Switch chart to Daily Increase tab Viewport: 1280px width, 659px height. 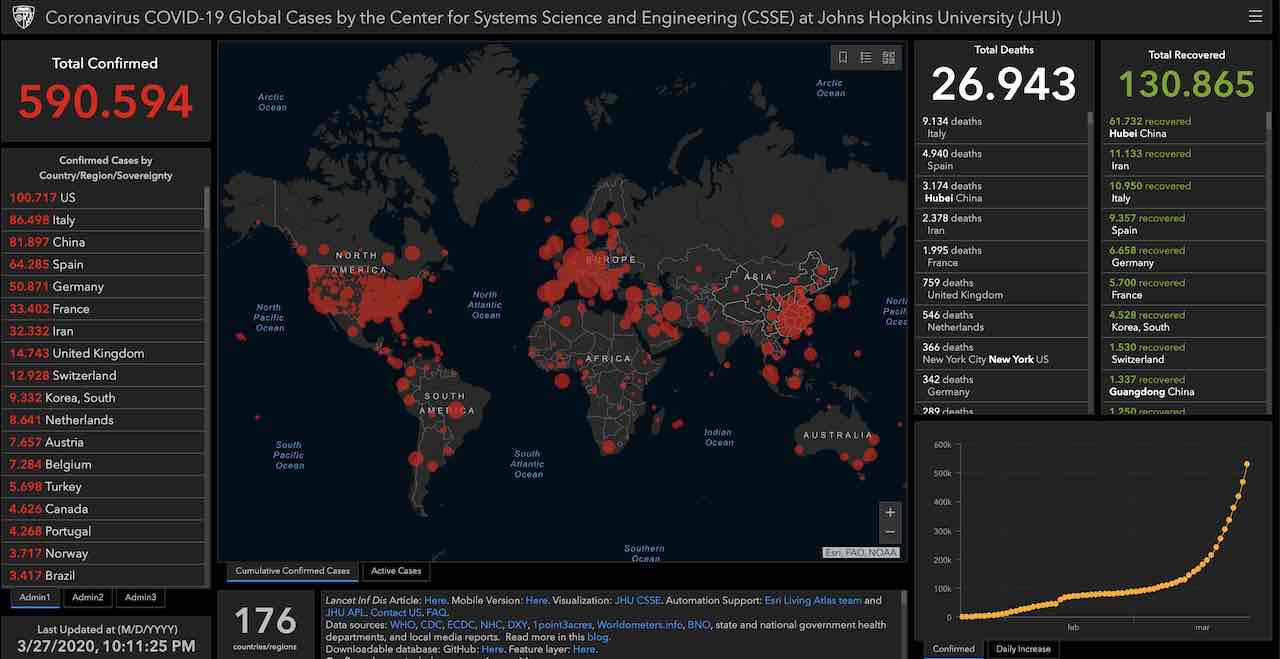coord(1023,649)
